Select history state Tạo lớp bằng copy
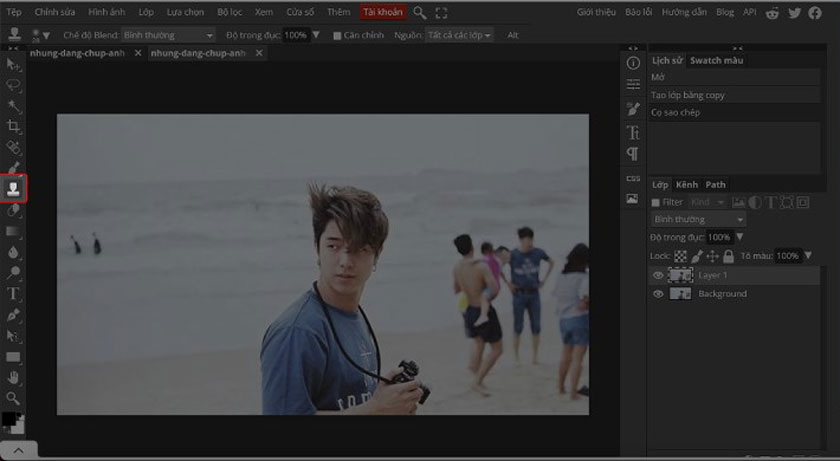The width and height of the screenshot is (840, 461). click(x=734, y=95)
